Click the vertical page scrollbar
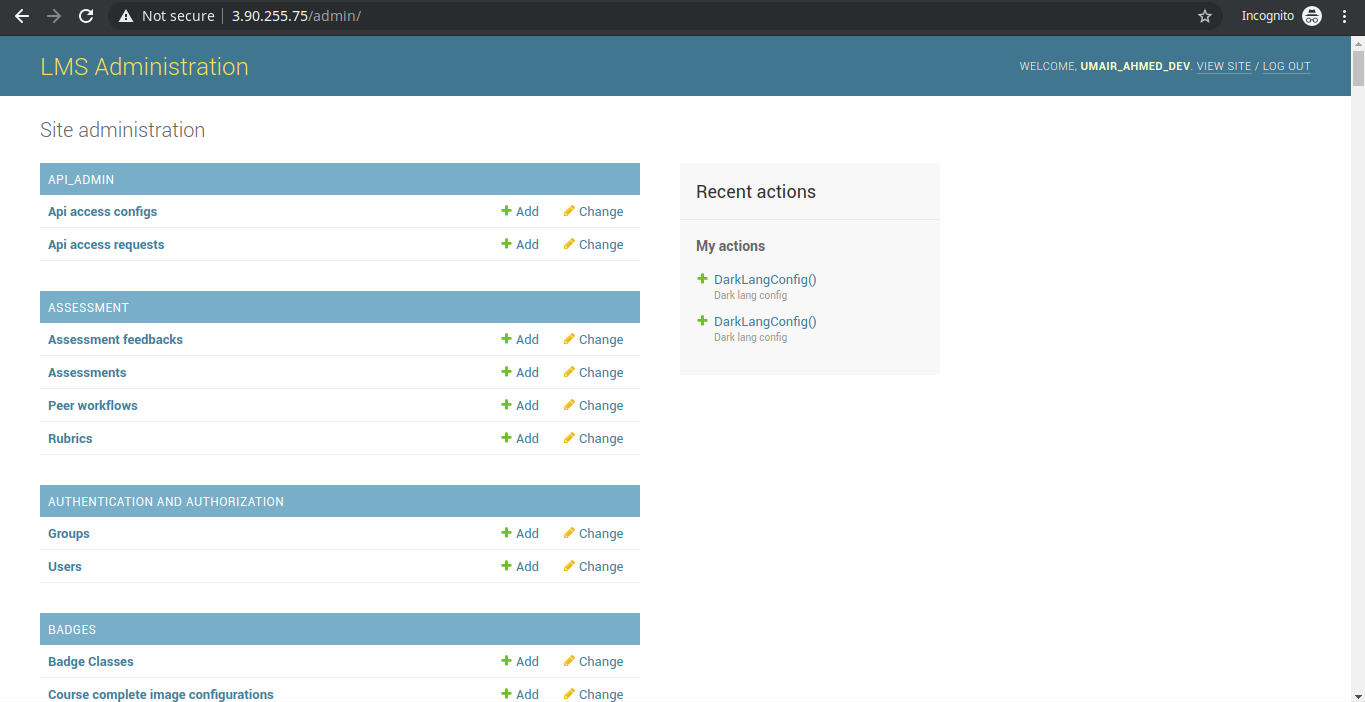The image size is (1365, 702). [x=1357, y=300]
